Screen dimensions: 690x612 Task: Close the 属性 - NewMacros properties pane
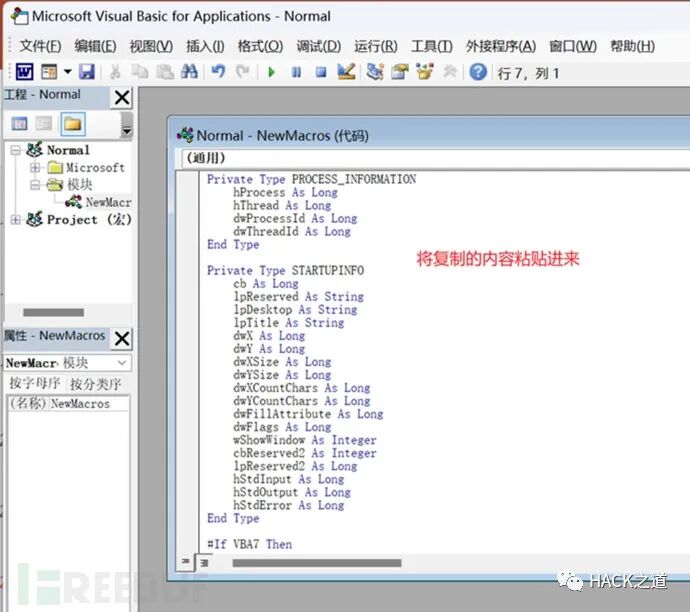click(122, 338)
